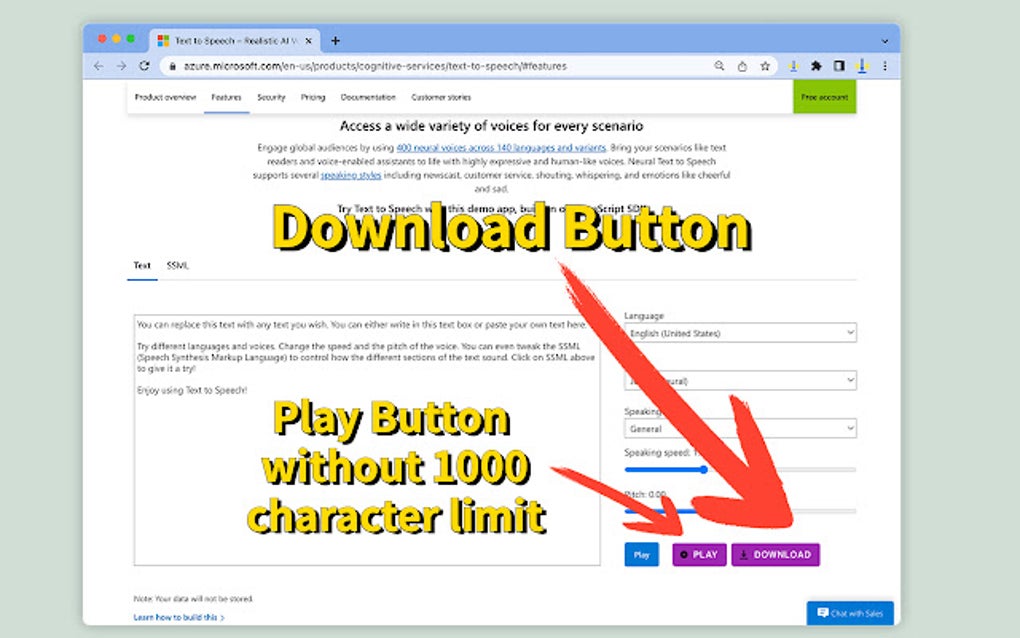This screenshot has height=638, width=1020.
Task: Reload the page with the refresh icon
Action: click(x=144, y=66)
